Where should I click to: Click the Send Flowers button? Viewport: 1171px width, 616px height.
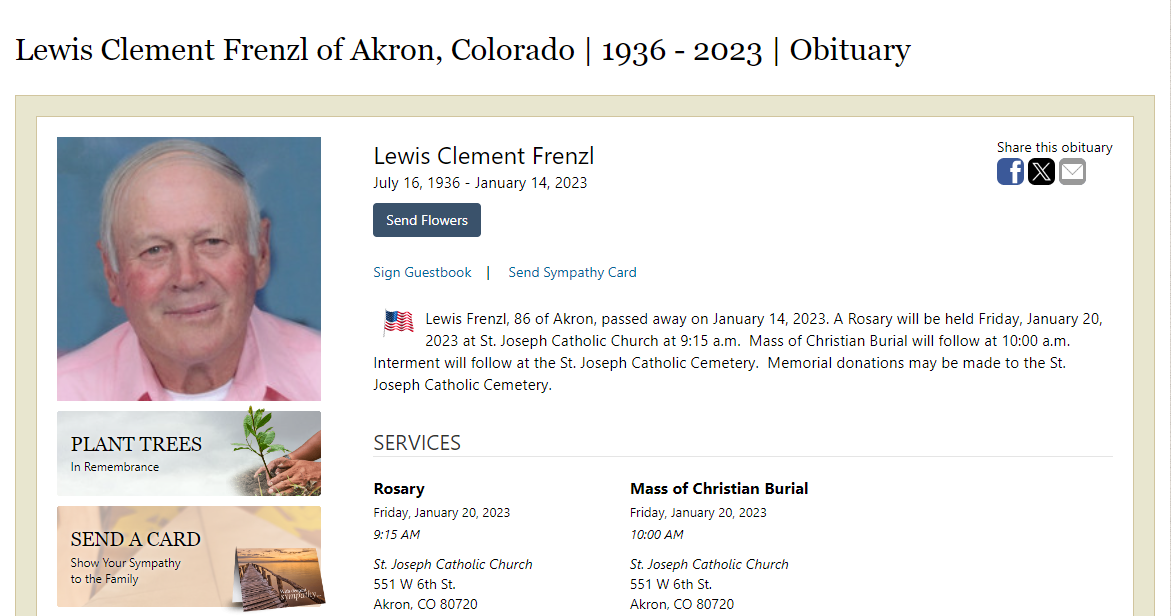427,220
